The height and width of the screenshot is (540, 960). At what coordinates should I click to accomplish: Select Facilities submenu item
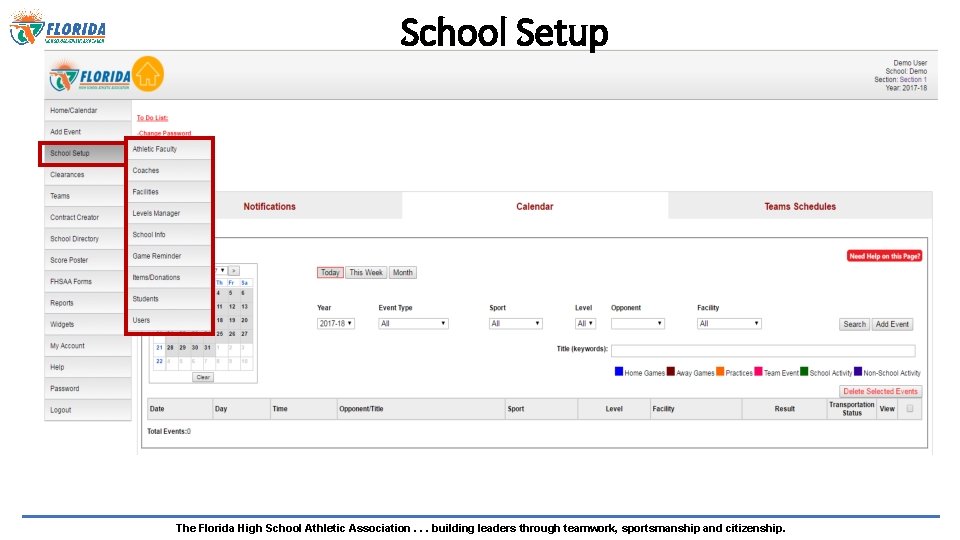[x=169, y=192]
